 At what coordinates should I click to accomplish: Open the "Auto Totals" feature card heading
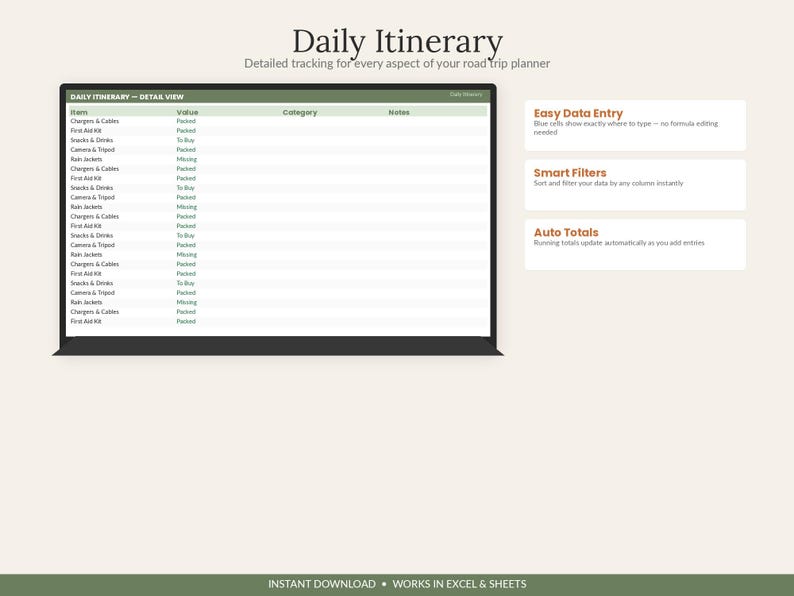[x=566, y=232]
